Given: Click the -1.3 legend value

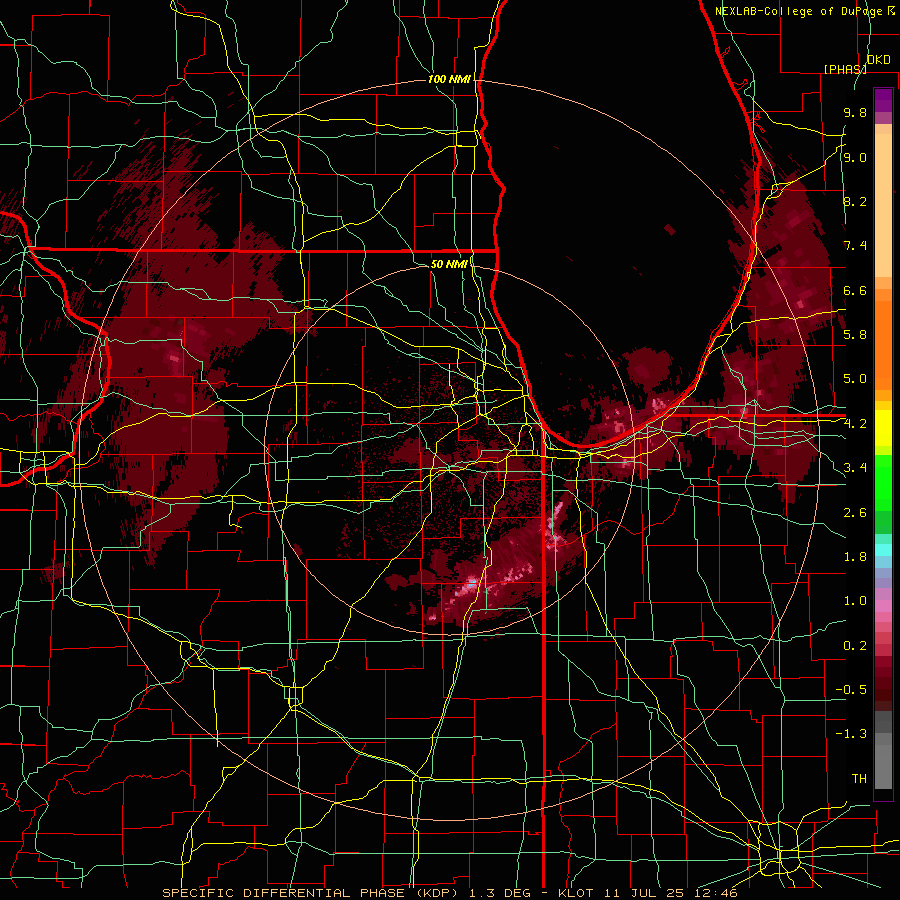Looking at the screenshot, I should (x=851, y=734).
